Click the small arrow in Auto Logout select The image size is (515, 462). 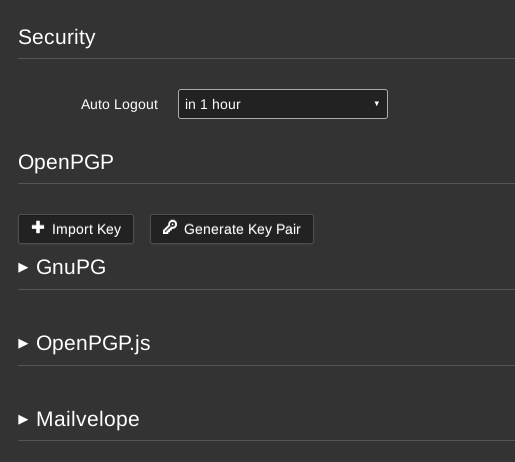point(376,104)
